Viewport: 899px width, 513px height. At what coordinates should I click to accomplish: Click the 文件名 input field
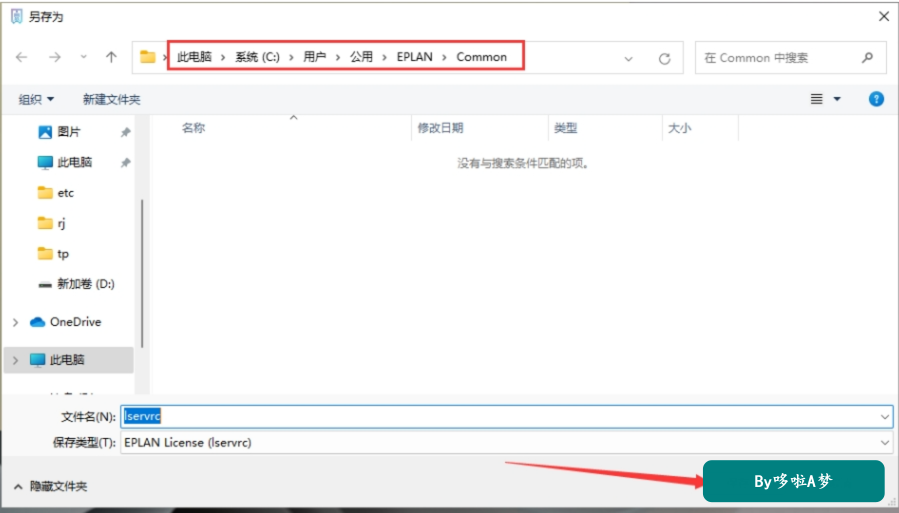506,417
